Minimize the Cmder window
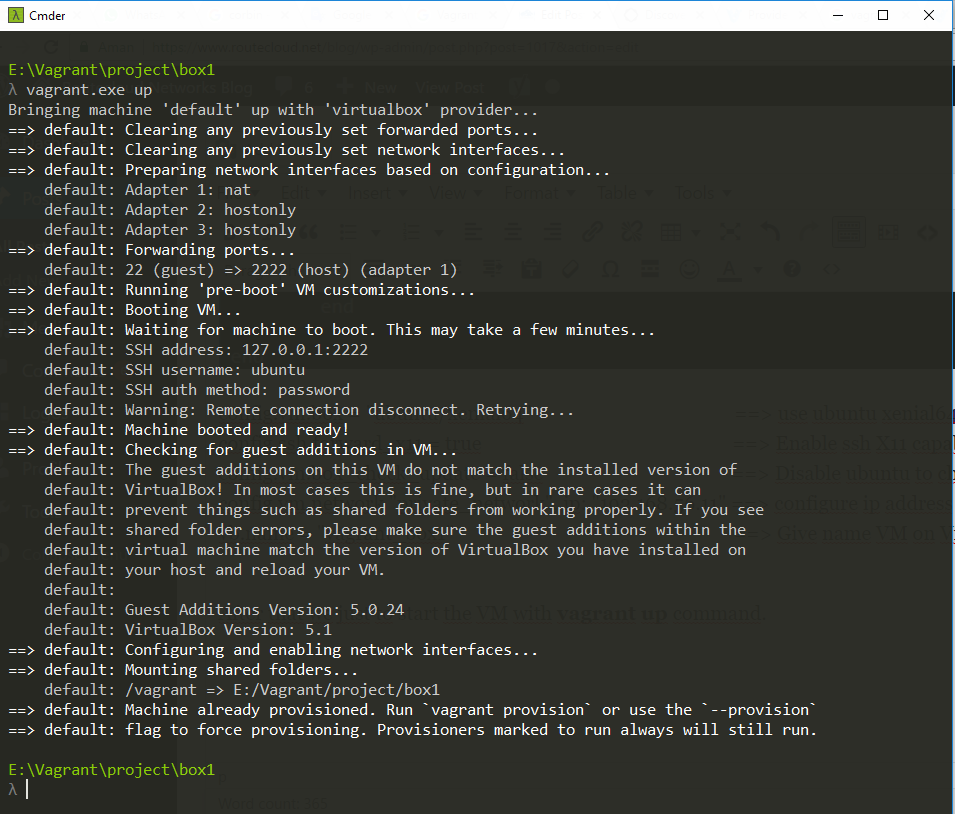Image resolution: width=955 pixels, height=814 pixels. point(838,15)
